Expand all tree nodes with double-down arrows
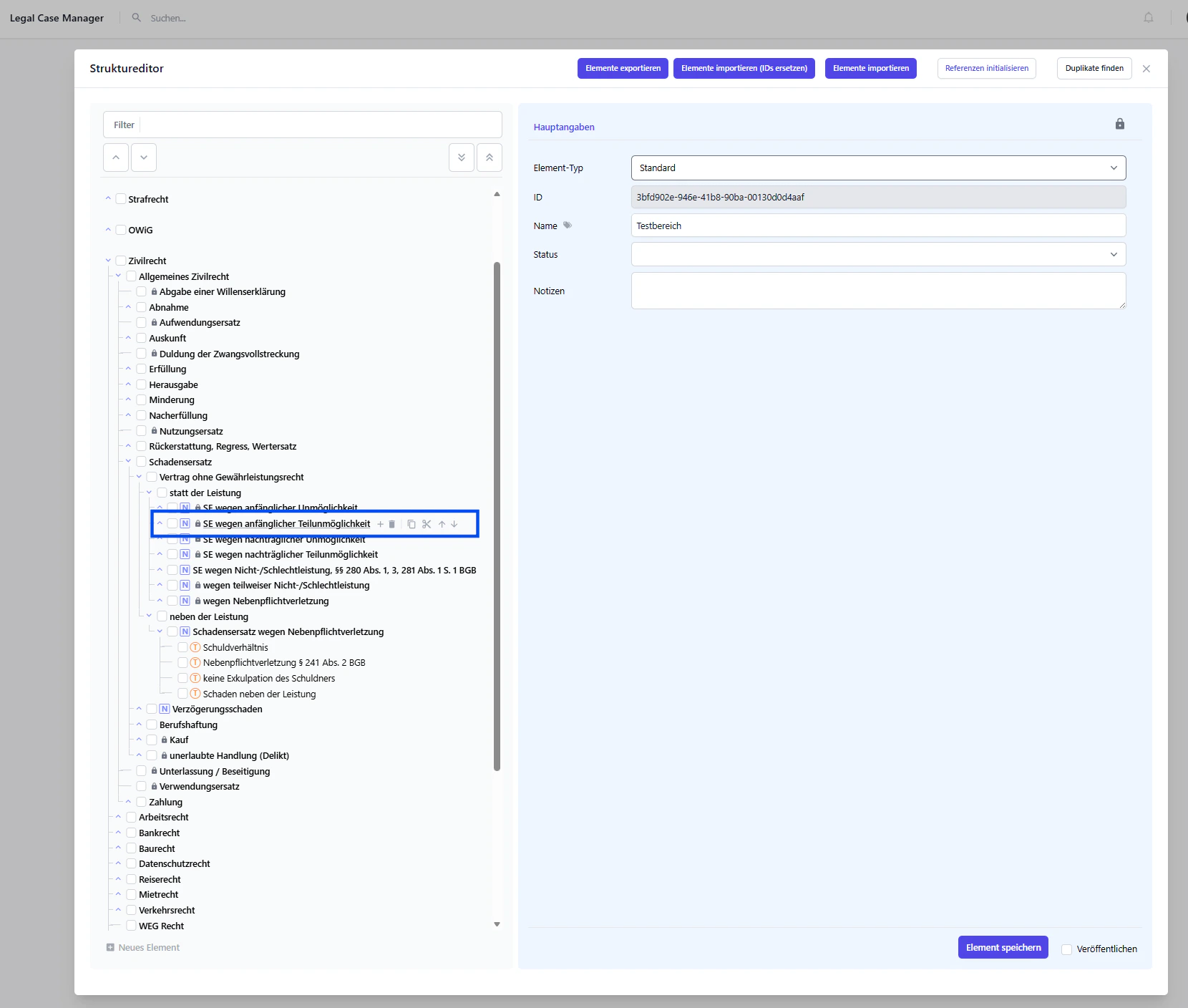 click(462, 157)
